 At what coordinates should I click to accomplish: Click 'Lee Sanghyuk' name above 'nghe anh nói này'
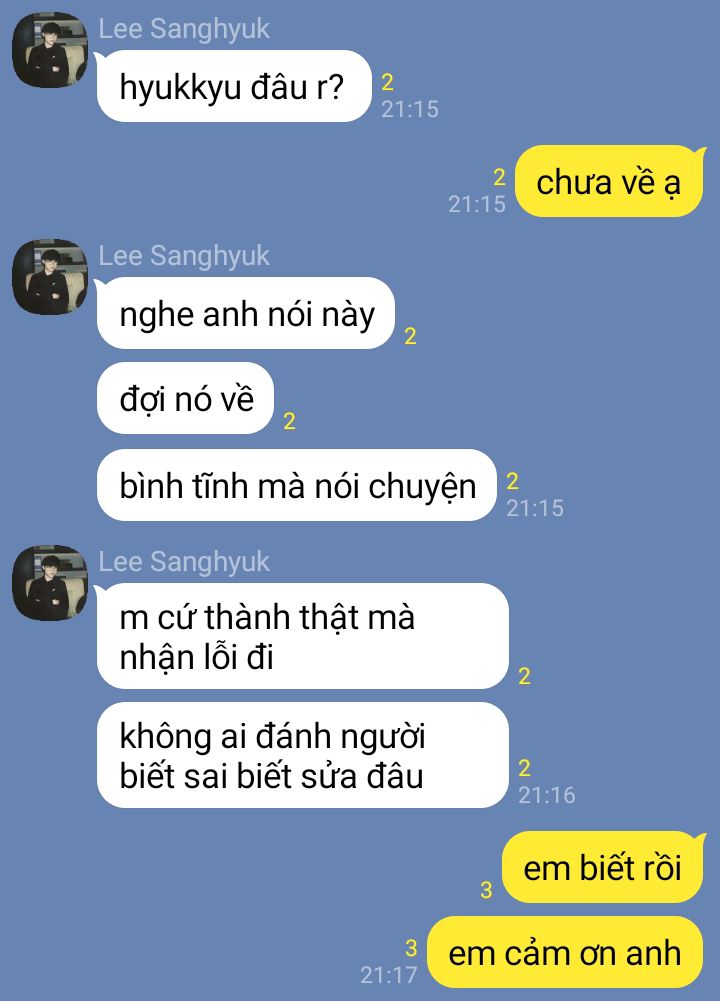[x=184, y=257]
